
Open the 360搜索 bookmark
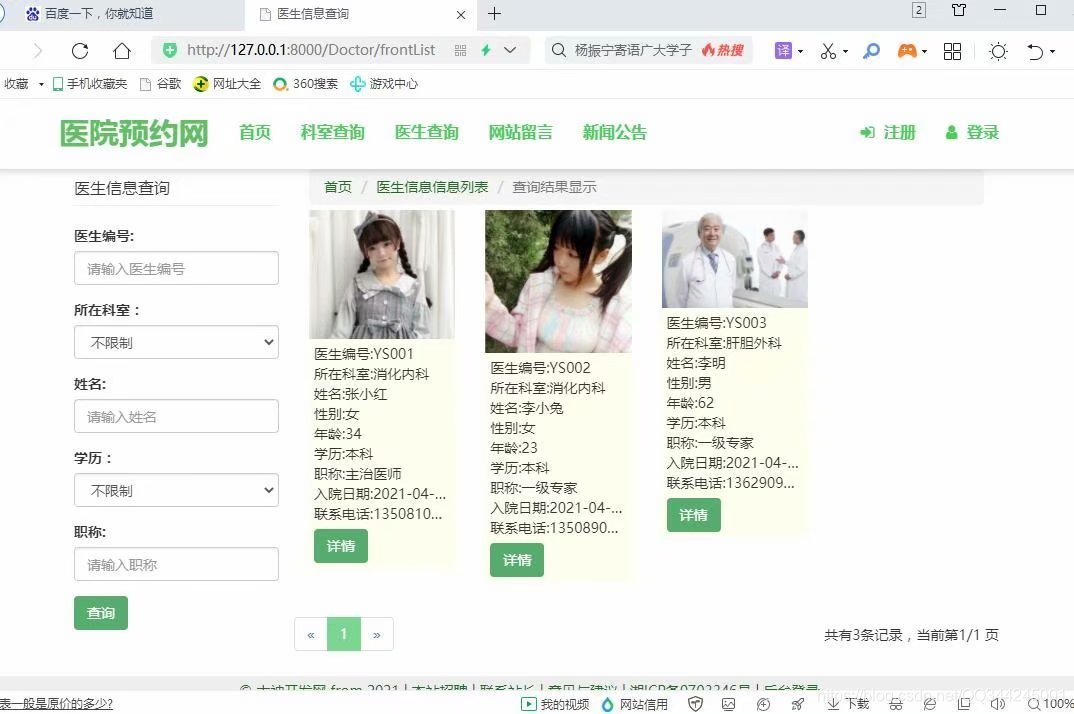pyautogui.click(x=305, y=84)
